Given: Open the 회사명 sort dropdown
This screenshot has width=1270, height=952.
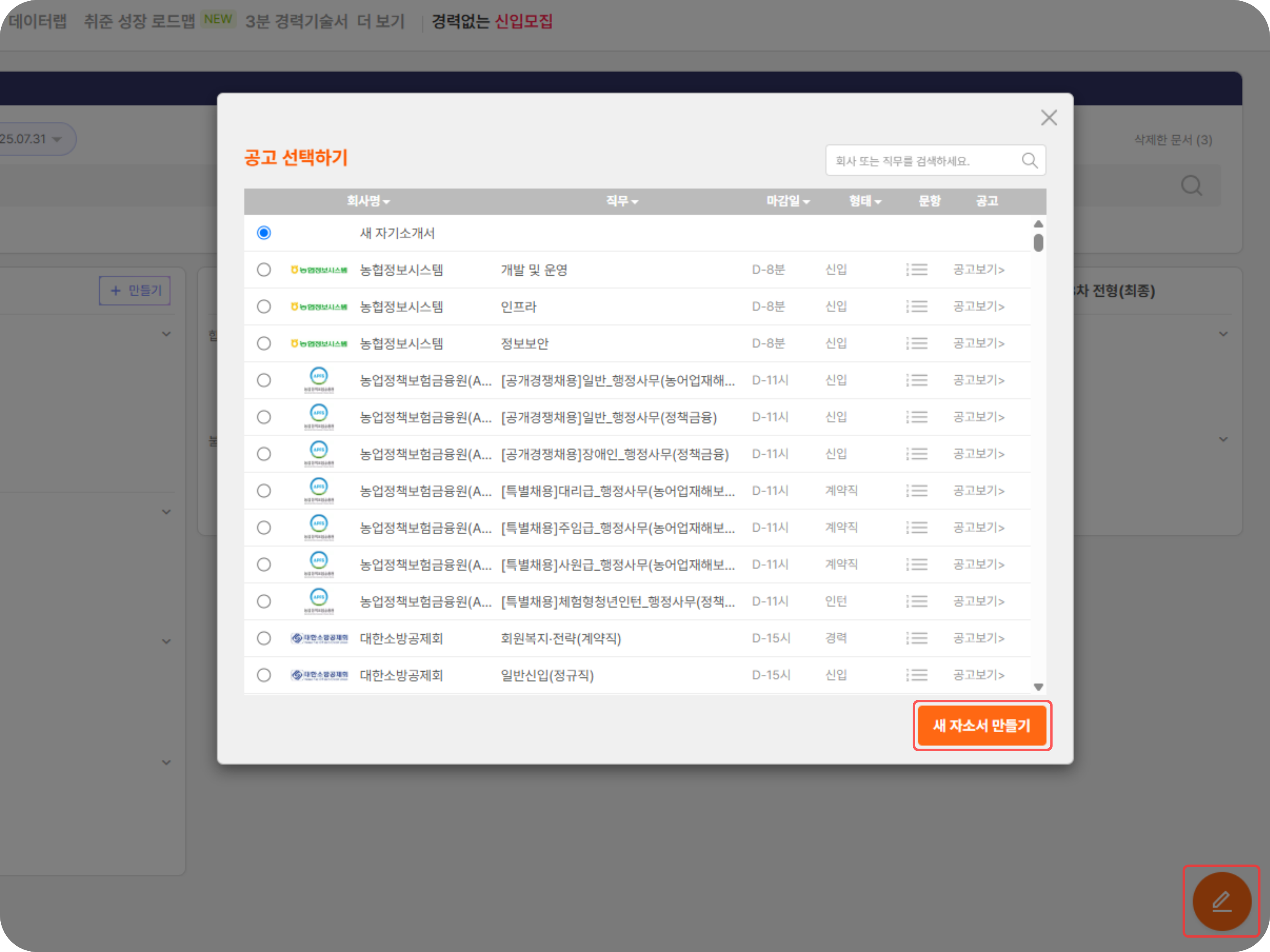Looking at the screenshot, I should coord(368,202).
